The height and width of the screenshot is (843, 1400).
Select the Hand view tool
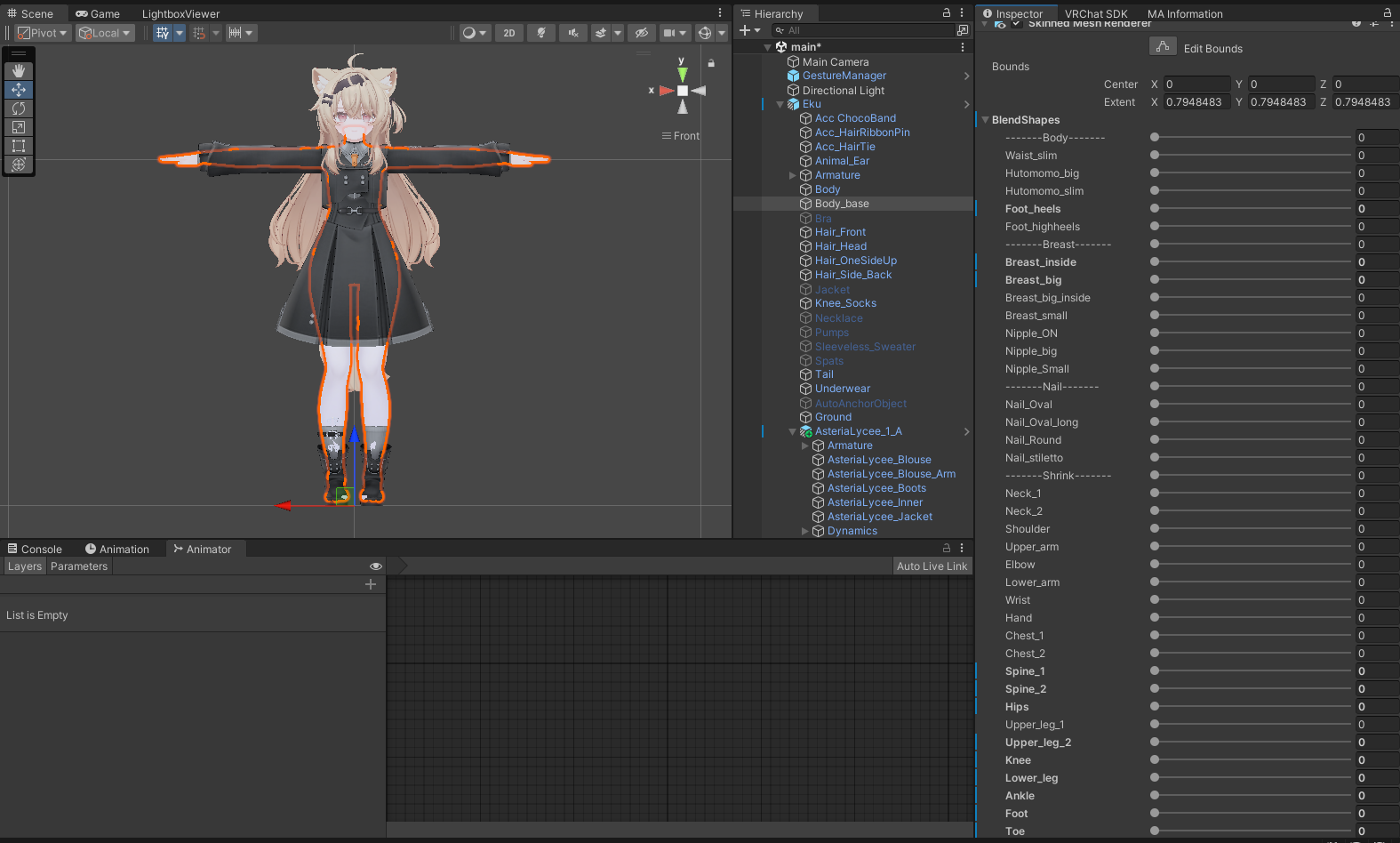click(x=18, y=71)
